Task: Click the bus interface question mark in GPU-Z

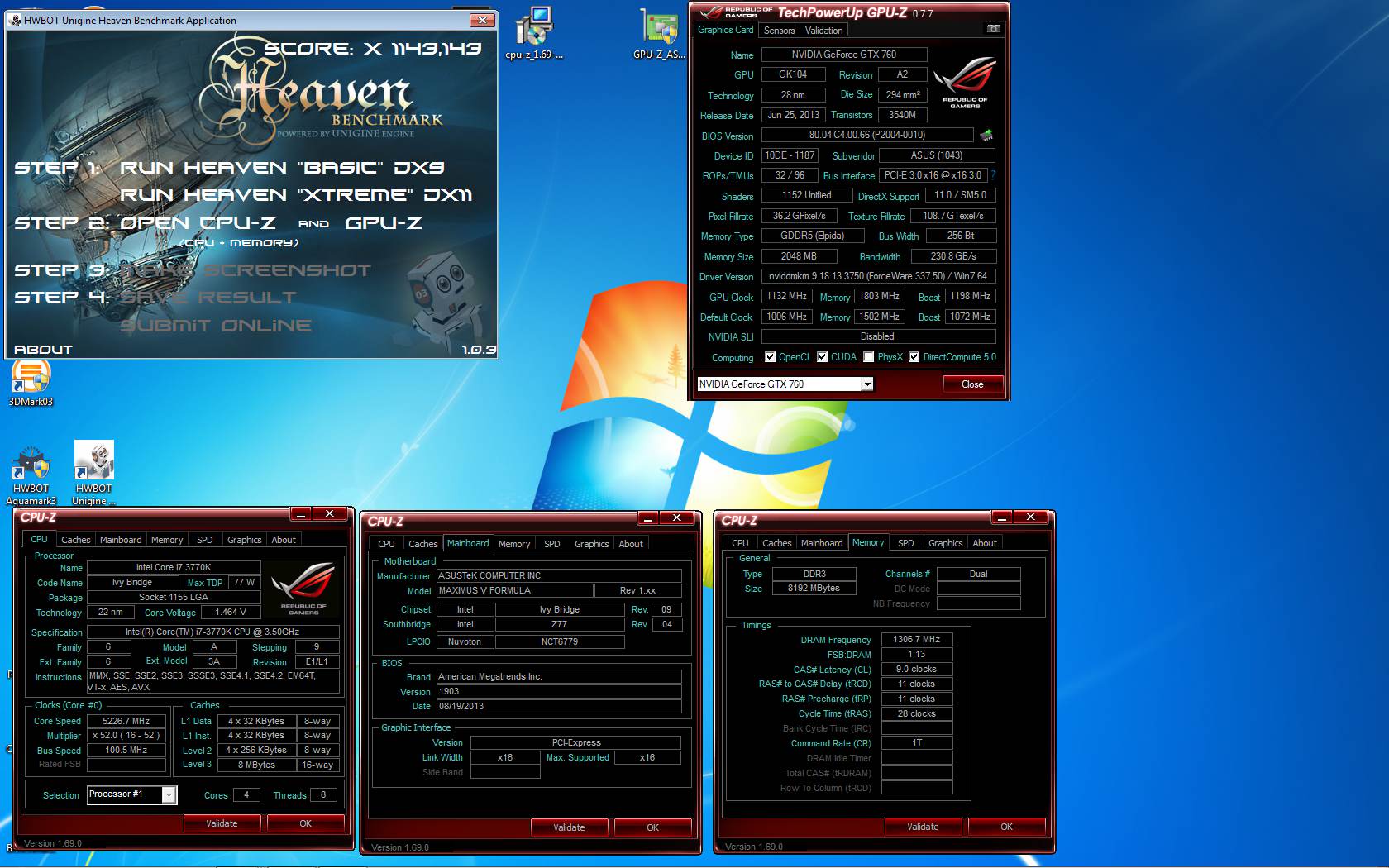Action: click(x=993, y=175)
